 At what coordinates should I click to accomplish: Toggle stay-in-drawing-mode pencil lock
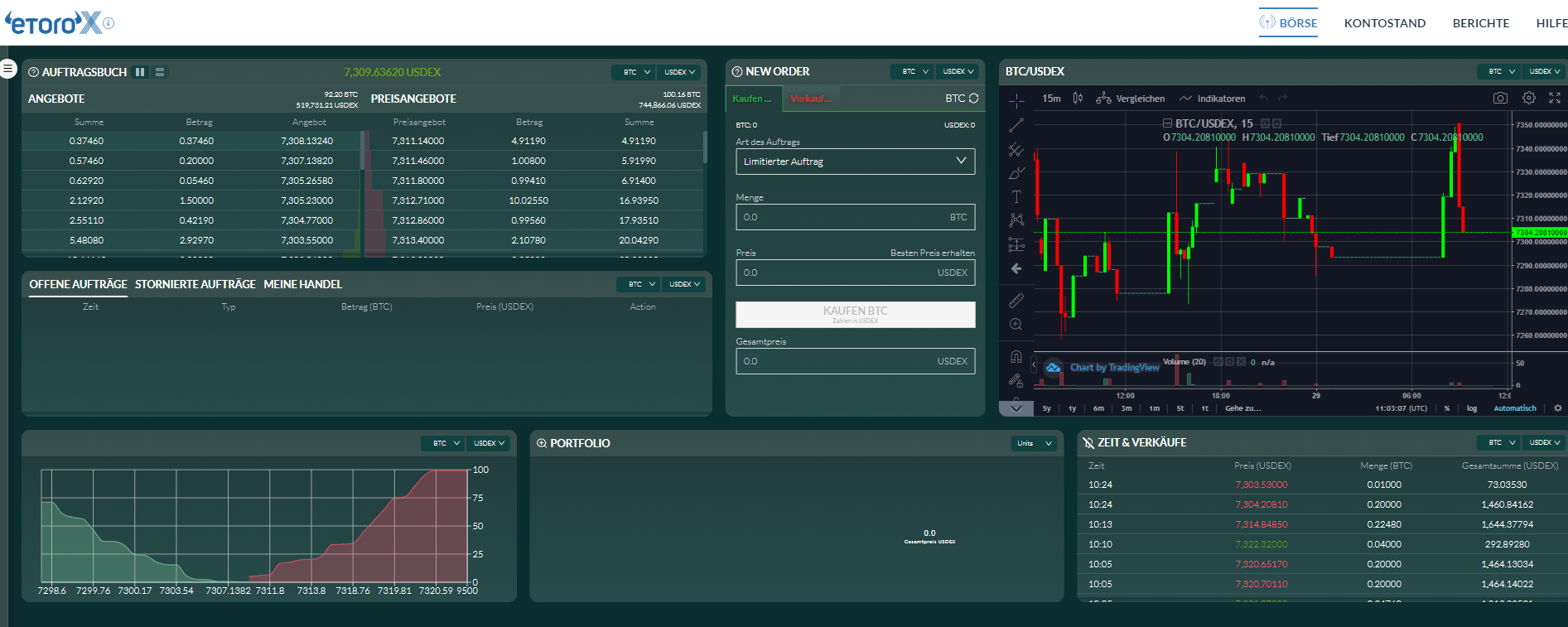pos(1016,380)
